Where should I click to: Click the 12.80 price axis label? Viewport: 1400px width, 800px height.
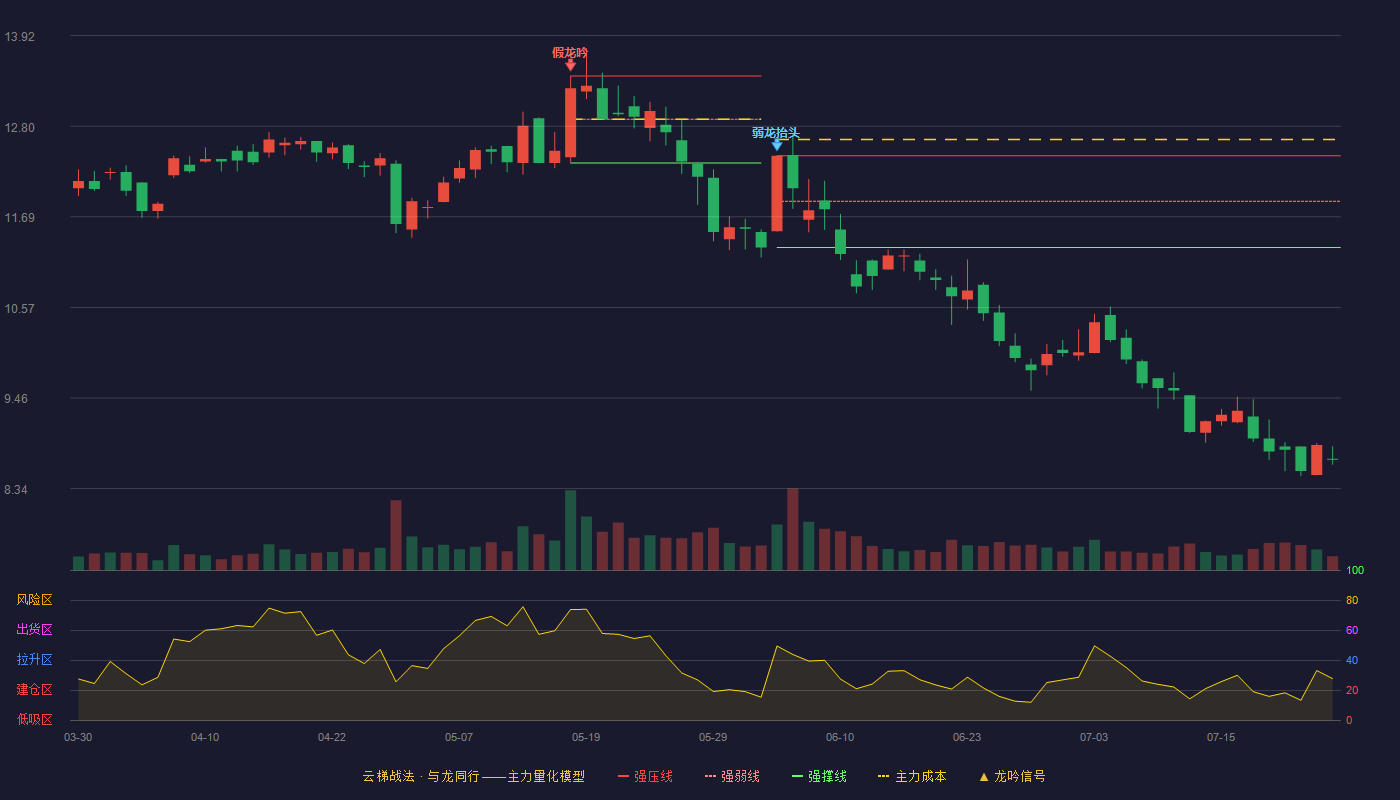(19, 128)
